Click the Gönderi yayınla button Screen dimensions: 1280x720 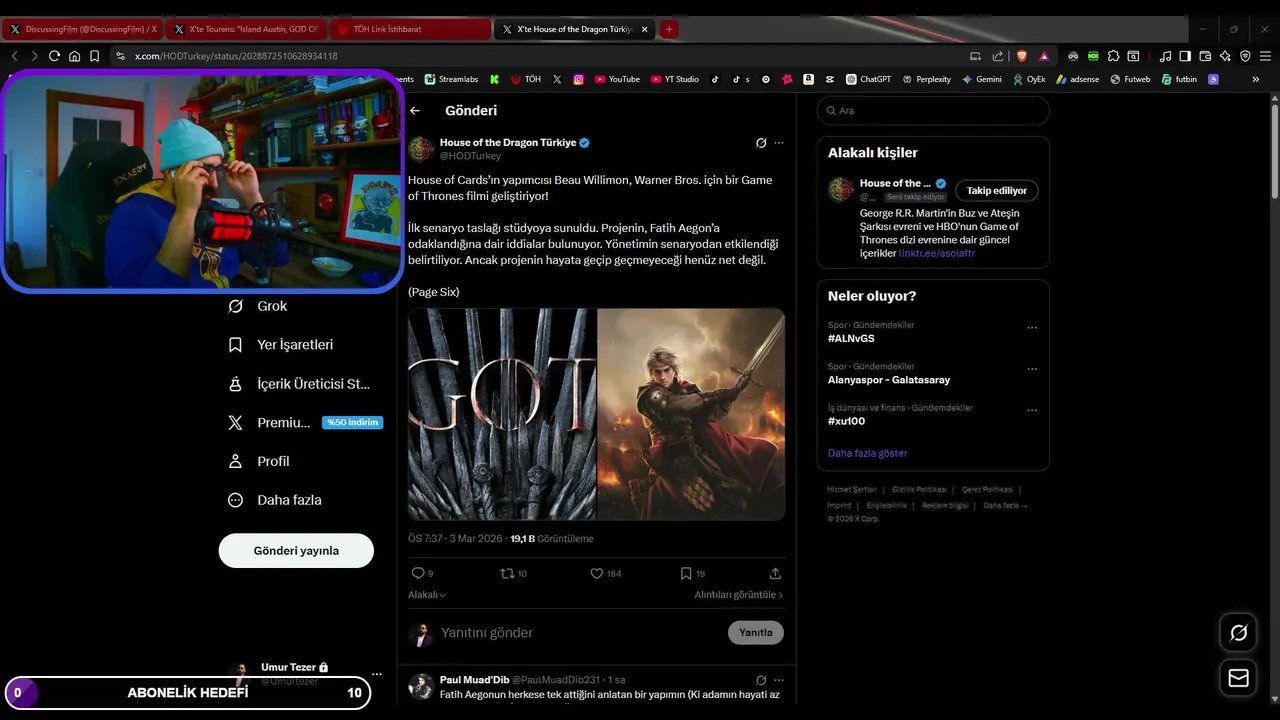point(296,551)
